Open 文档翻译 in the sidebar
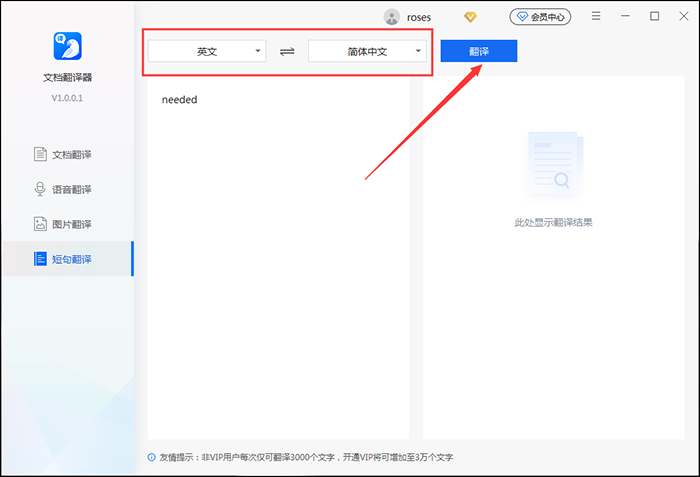The height and width of the screenshot is (477, 700). point(68,155)
